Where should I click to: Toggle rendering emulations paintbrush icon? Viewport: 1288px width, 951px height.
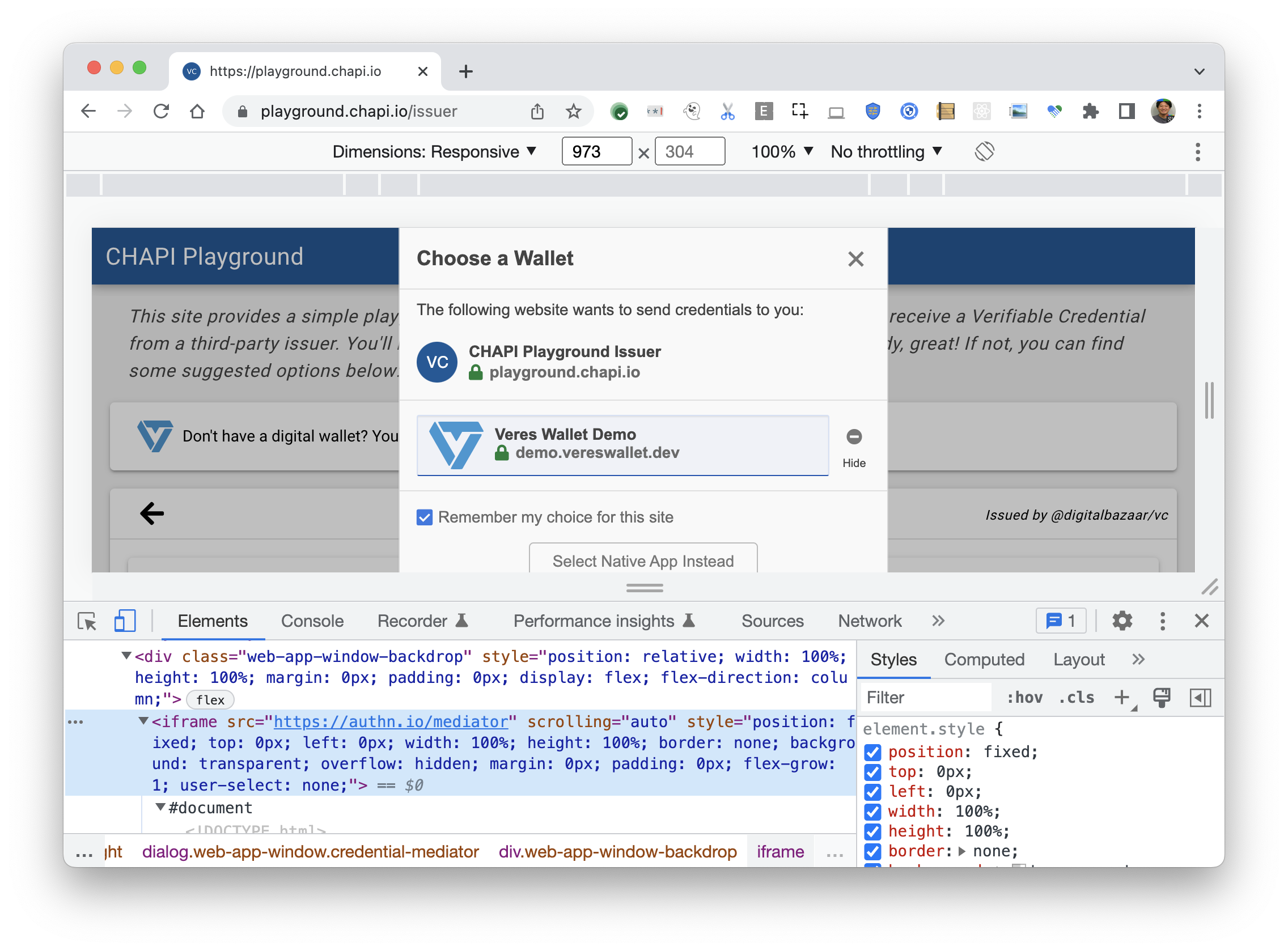1162,698
